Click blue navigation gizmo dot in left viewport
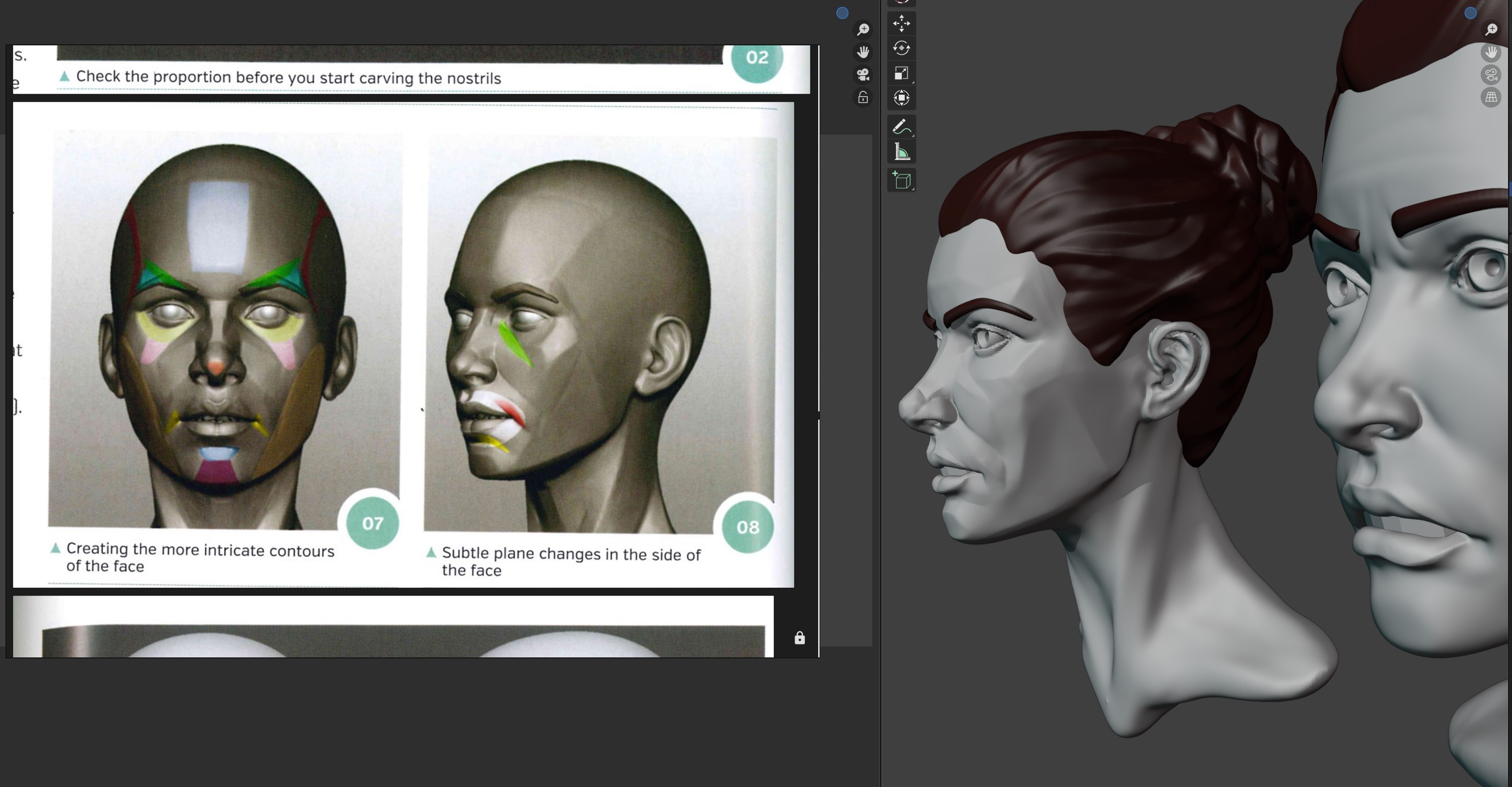This screenshot has height=787, width=1512. pyautogui.click(x=842, y=13)
